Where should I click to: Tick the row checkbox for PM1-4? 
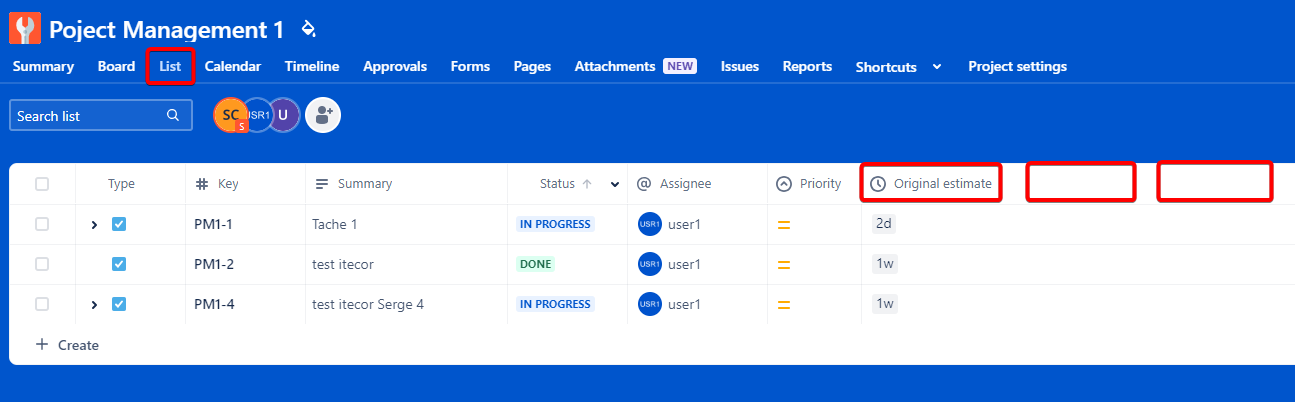42,304
